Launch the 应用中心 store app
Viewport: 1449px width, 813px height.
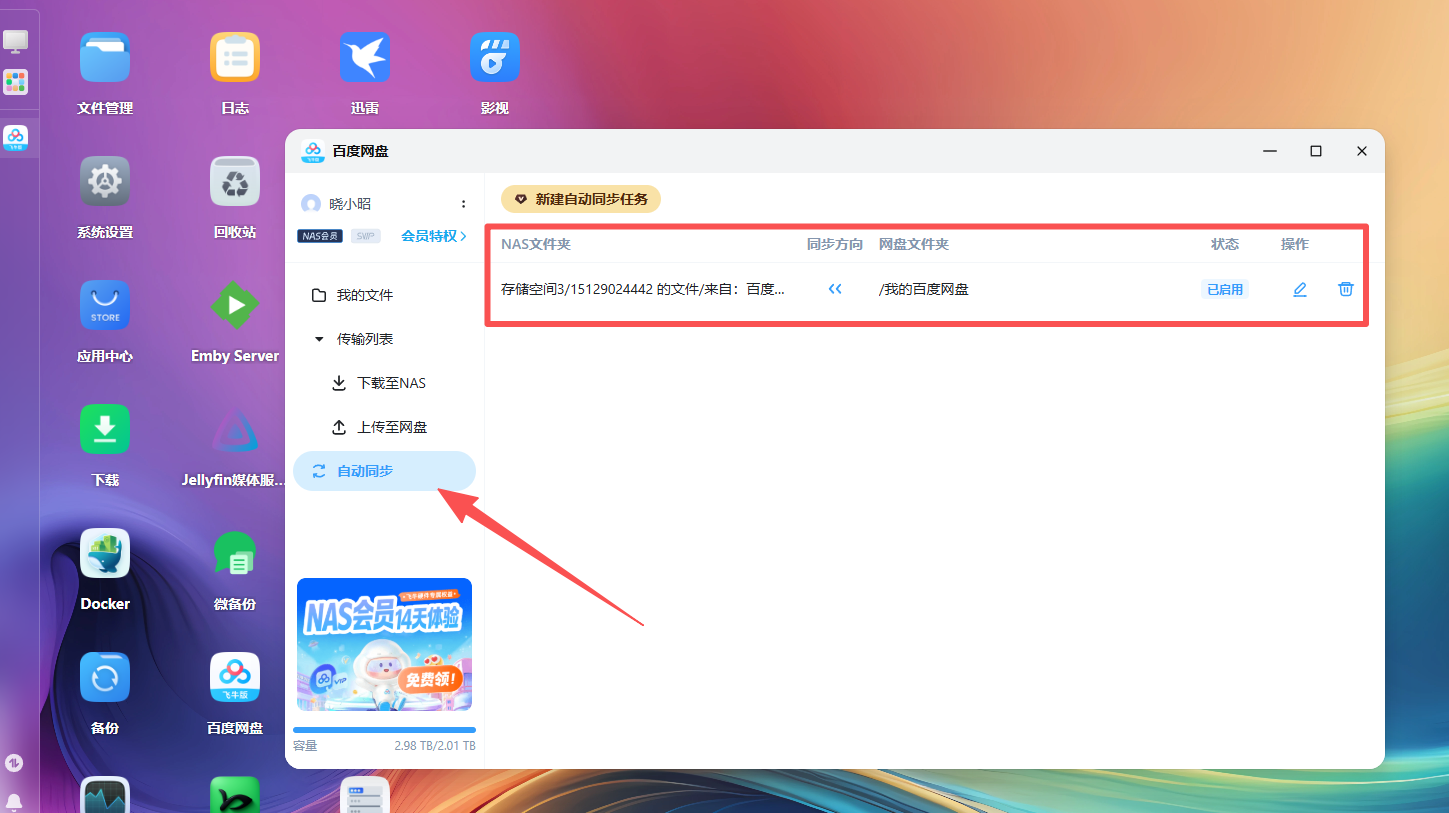(x=105, y=305)
